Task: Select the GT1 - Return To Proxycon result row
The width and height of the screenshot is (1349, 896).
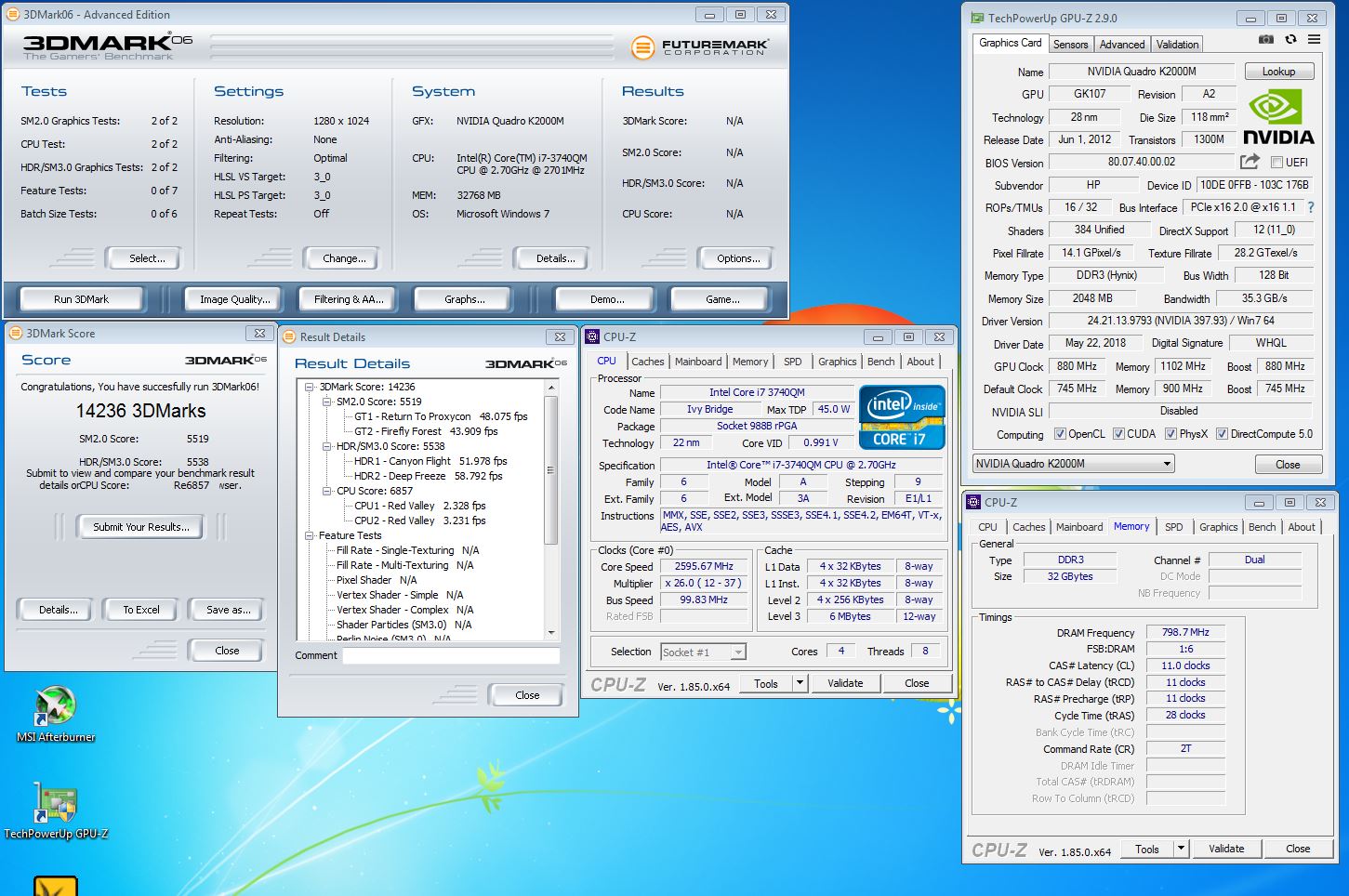Action: pos(441,416)
